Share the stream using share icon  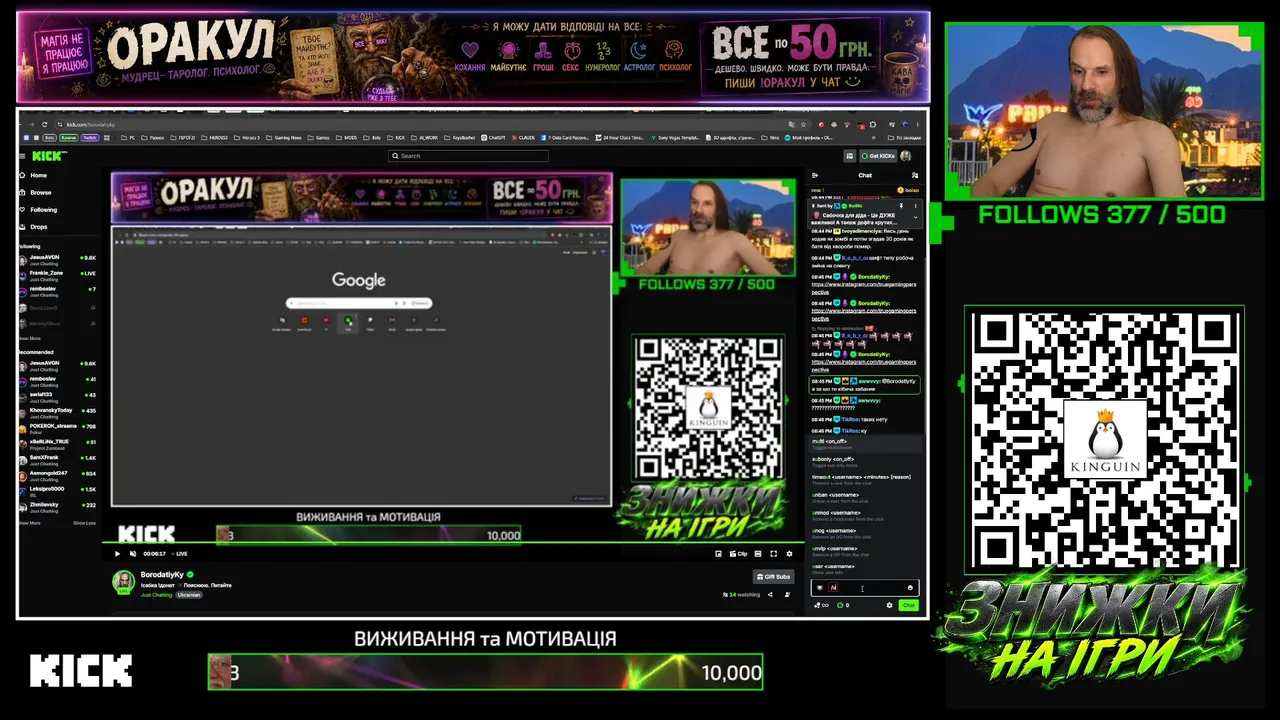771,595
